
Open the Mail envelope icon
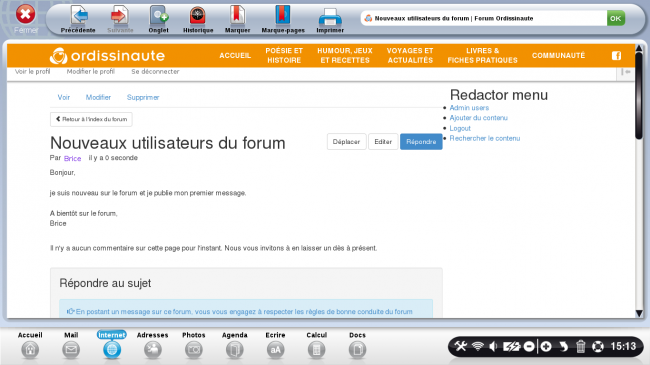point(71,350)
